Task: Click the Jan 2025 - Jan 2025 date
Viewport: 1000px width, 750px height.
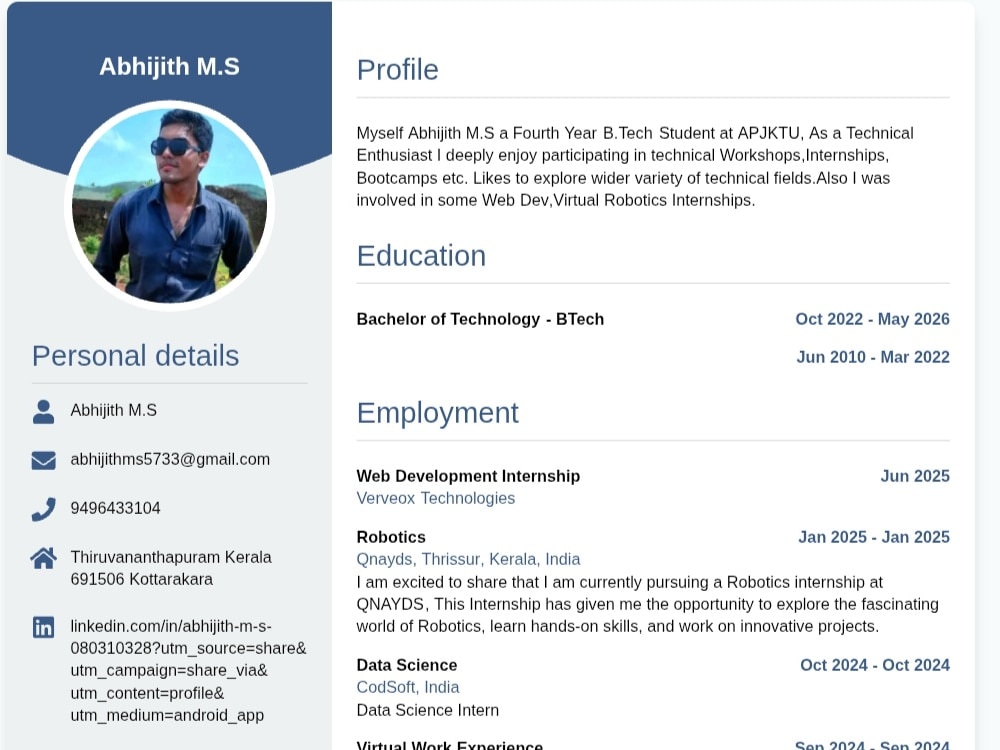Action: tap(874, 537)
